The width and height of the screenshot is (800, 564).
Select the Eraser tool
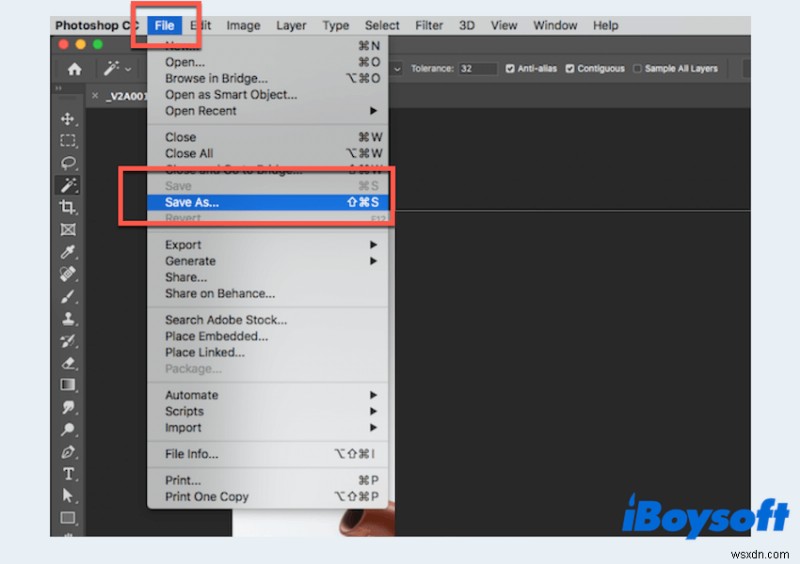67,363
